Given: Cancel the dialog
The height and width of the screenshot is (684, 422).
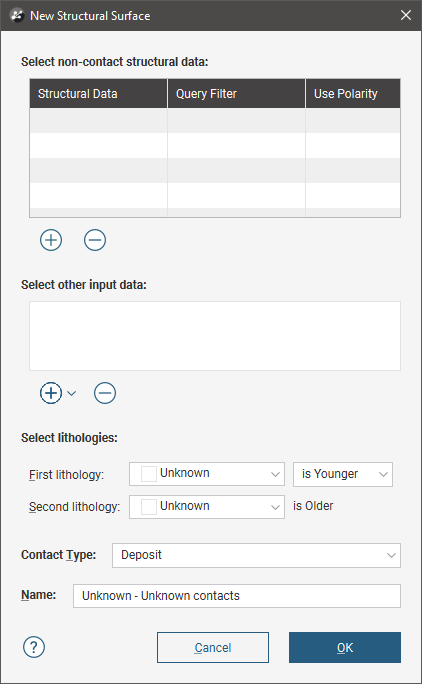Looking at the screenshot, I should tap(213, 647).
